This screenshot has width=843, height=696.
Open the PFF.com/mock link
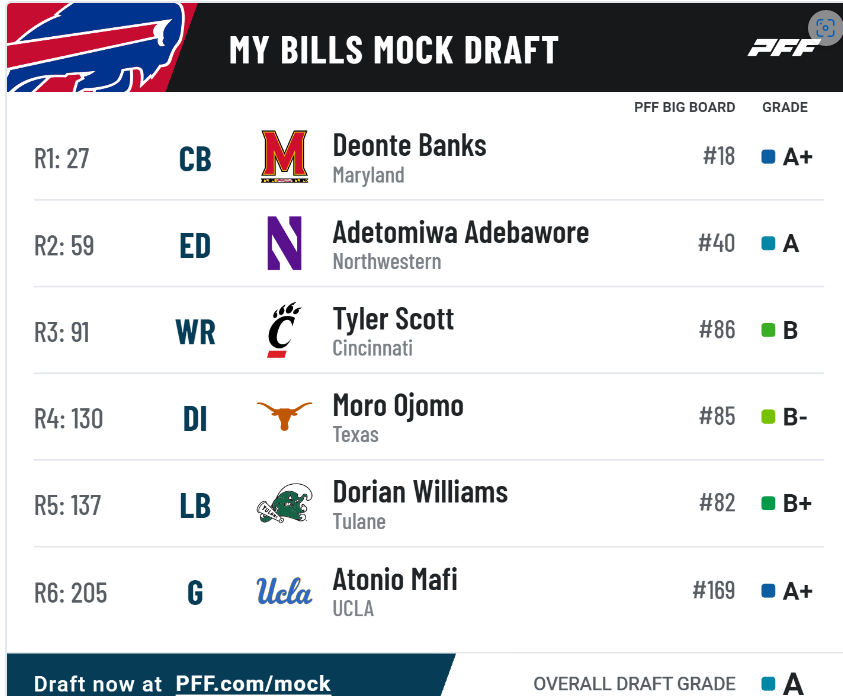[253, 684]
